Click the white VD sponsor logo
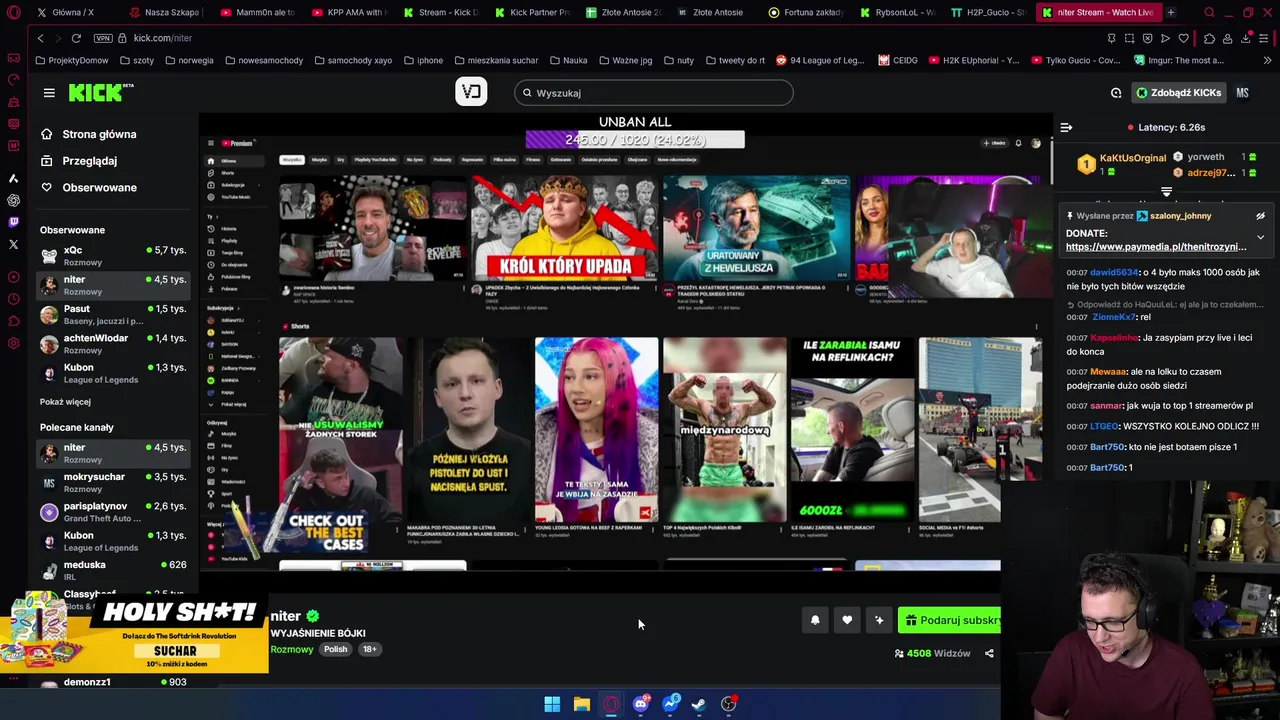This screenshot has width=1280, height=720. click(x=471, y=92)
